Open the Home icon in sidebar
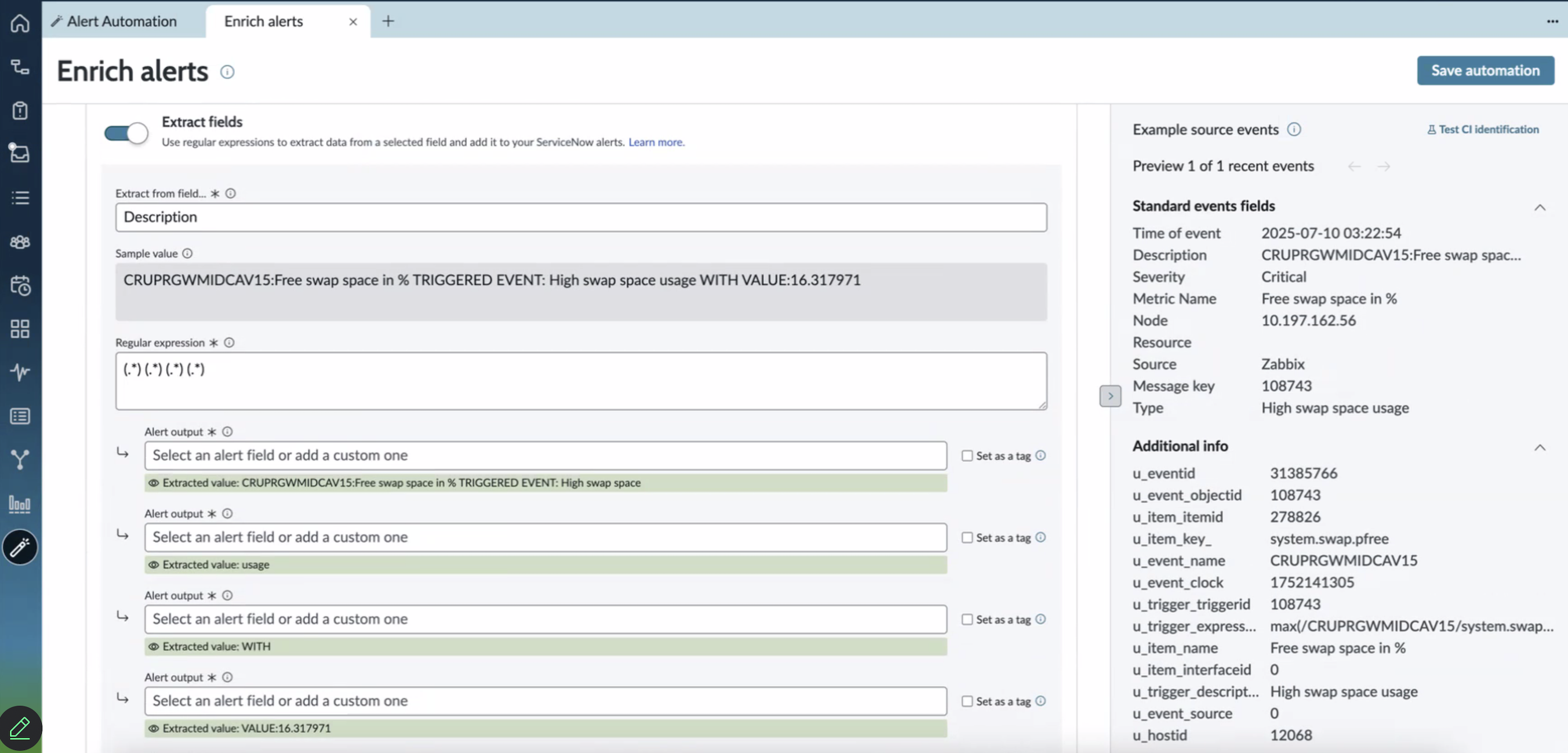Viewport: 1568px width, 753px height. click(x=20, y=23)
